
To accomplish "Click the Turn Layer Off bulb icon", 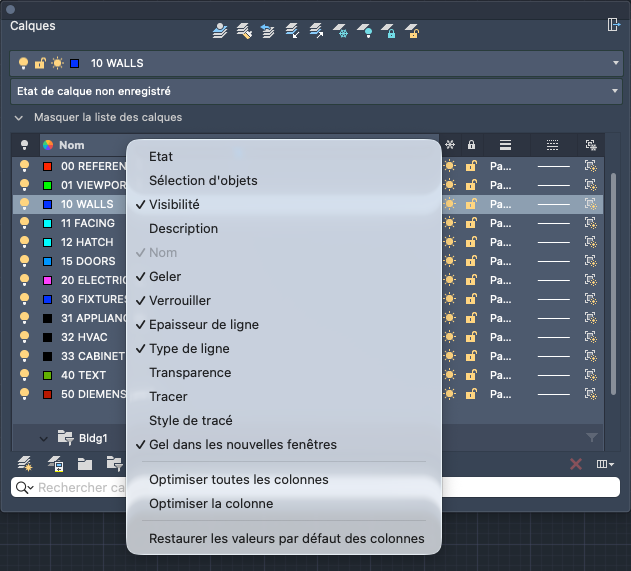I will (365, 31).
